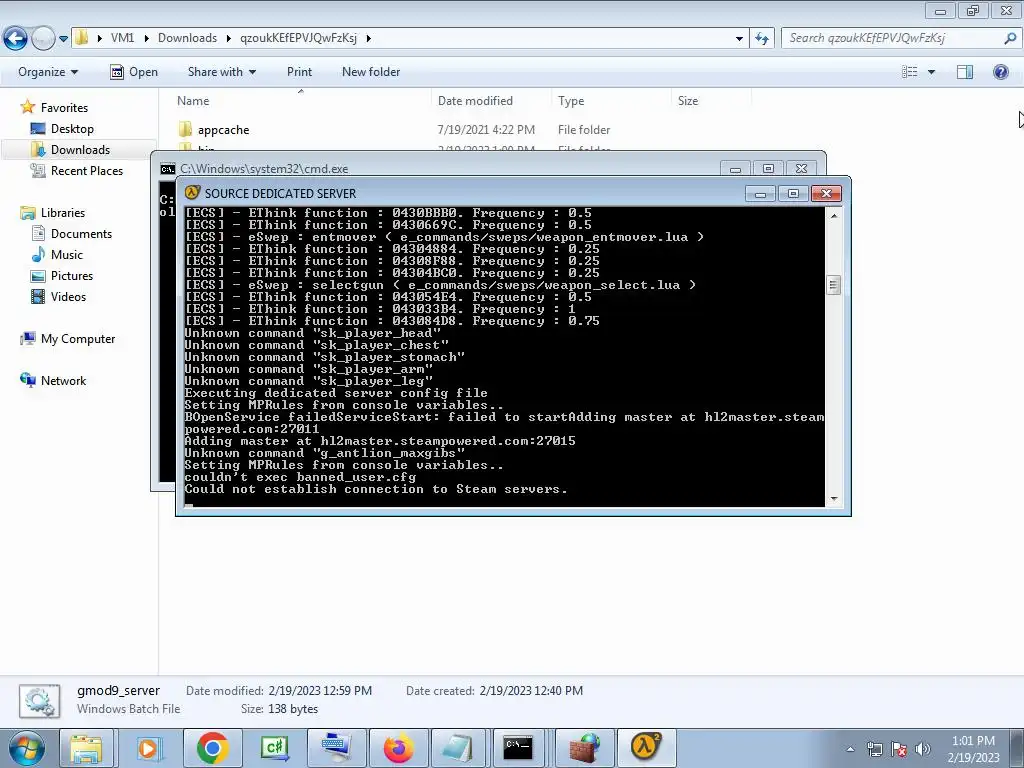This screenshot has height=768, width=1024.
Task: Click the Explorer Back navigation arrow
Action: tap(16, 39)
